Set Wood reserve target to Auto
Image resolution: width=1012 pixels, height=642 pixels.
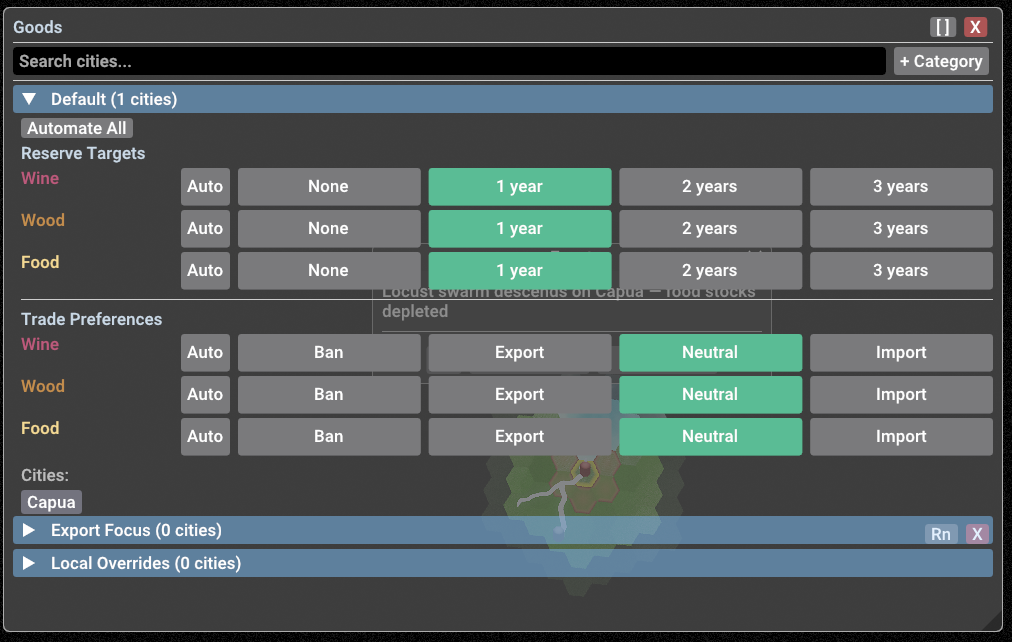[x=205, y=228]
